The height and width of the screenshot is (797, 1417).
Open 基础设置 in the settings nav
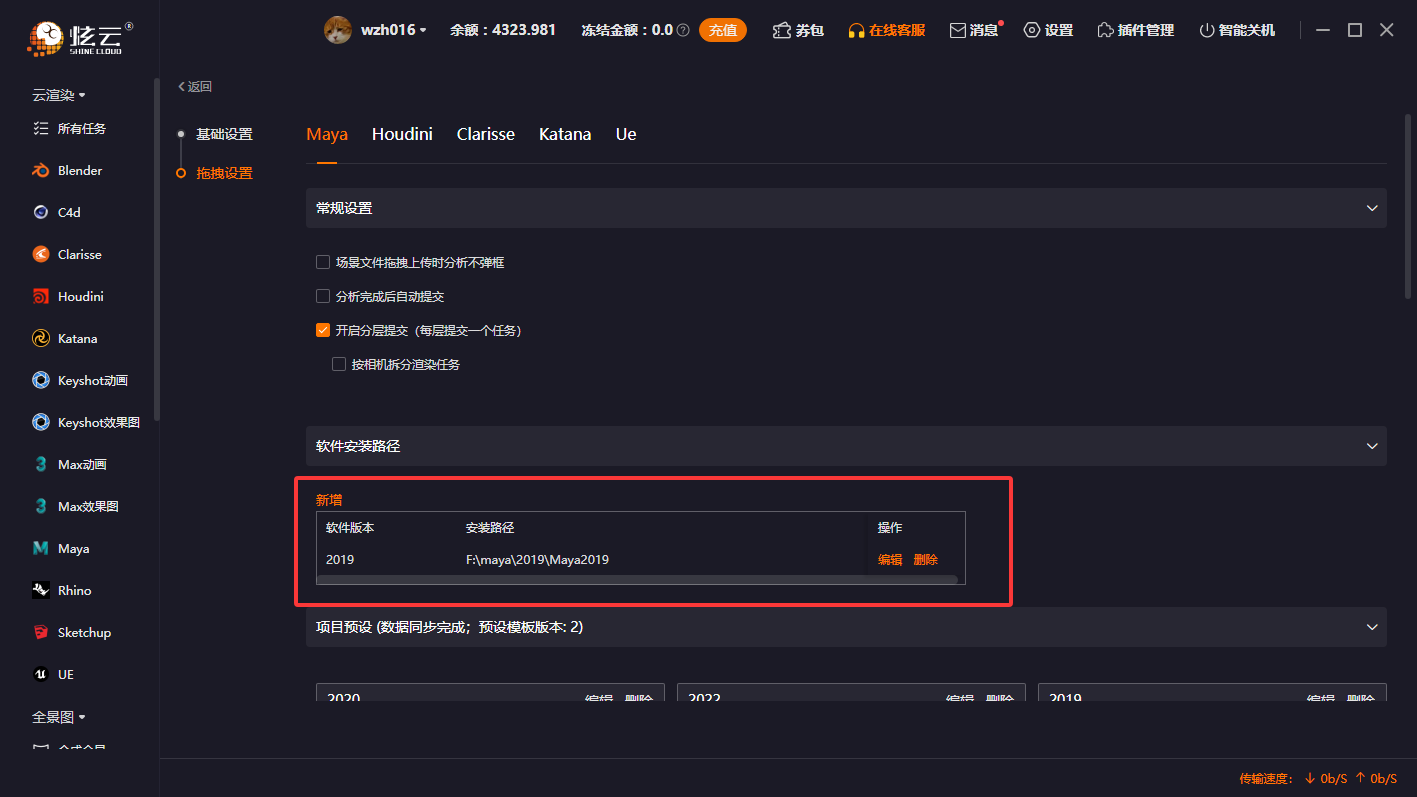tap(224, 134)
